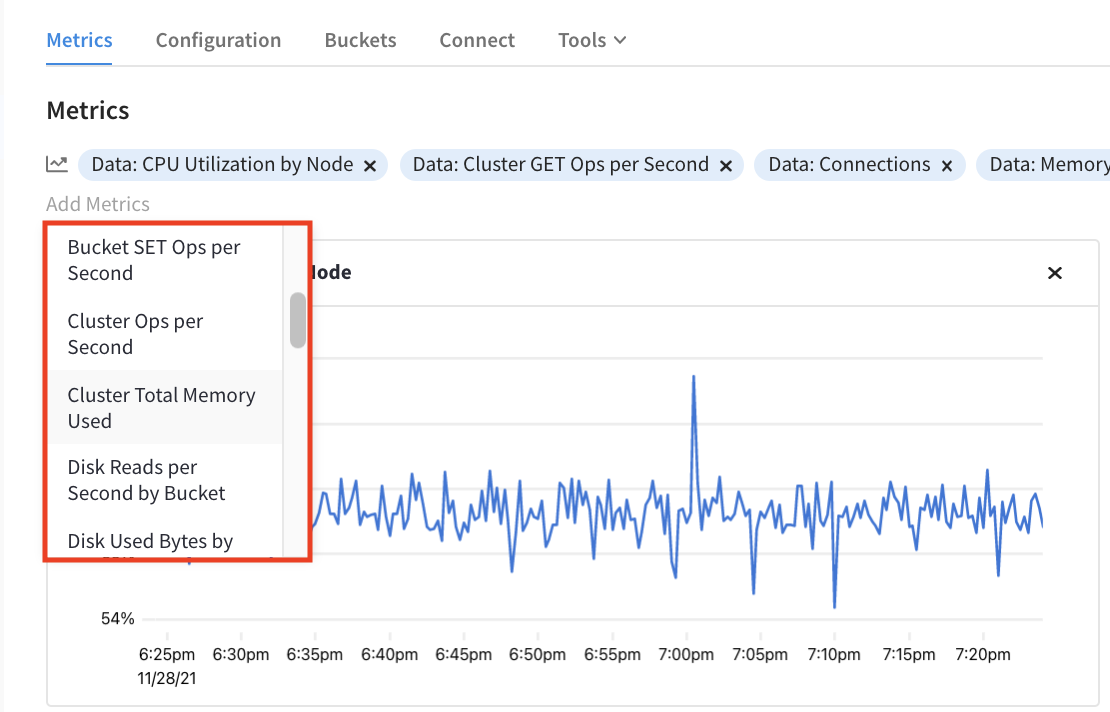Remove the Connections metric chip
This screenshot has height=712, width=1110.
point(946,164)
